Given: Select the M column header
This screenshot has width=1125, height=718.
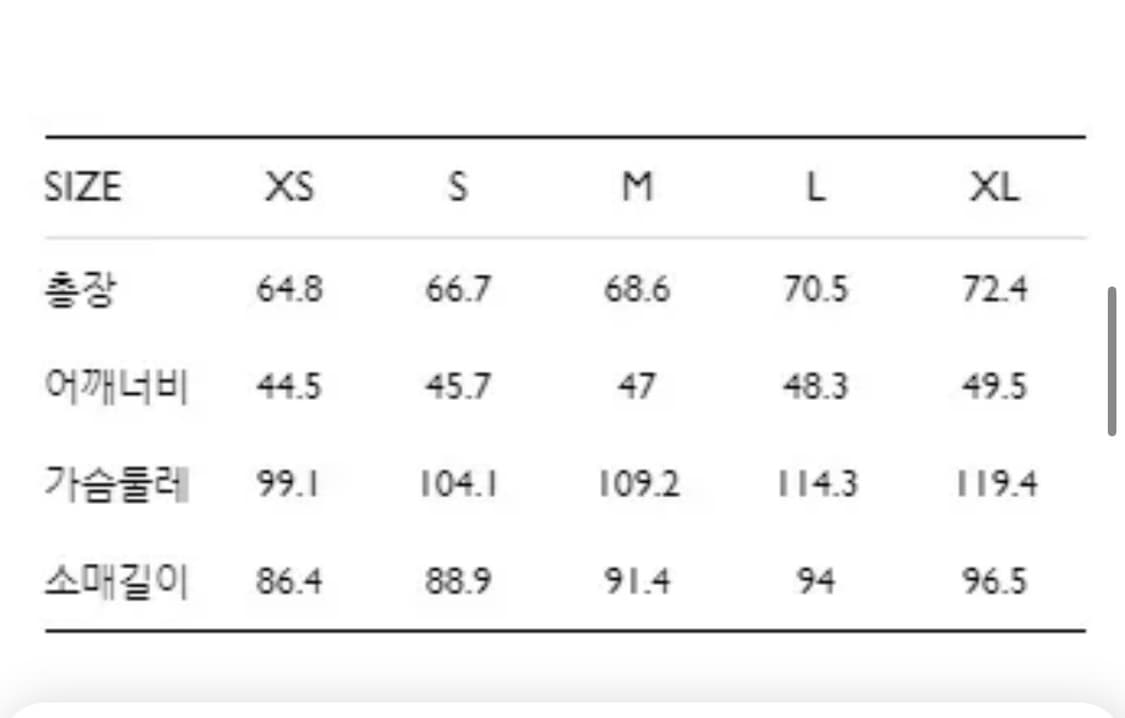Looking at the screenshot, I should click(x=637, y=187).
